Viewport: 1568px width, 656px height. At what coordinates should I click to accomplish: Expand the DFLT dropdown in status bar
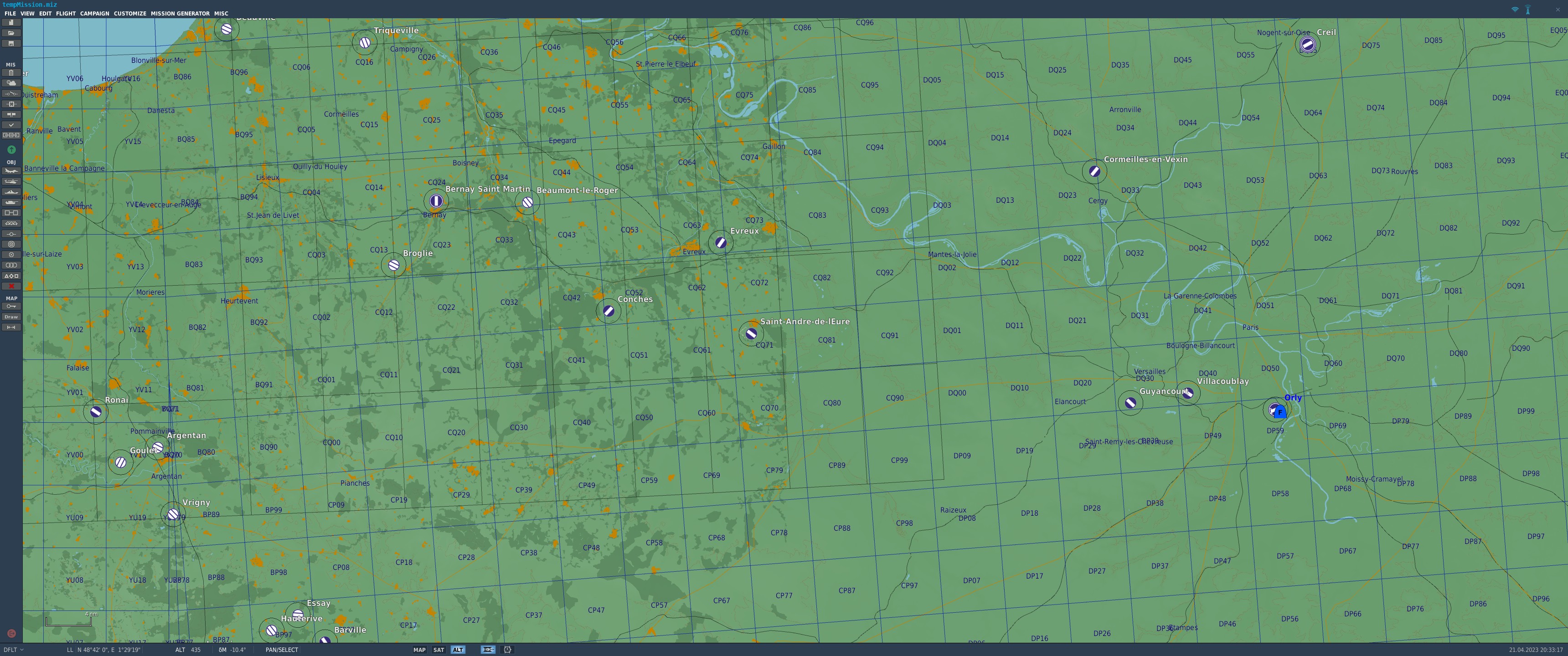click(x=13, y=650)
